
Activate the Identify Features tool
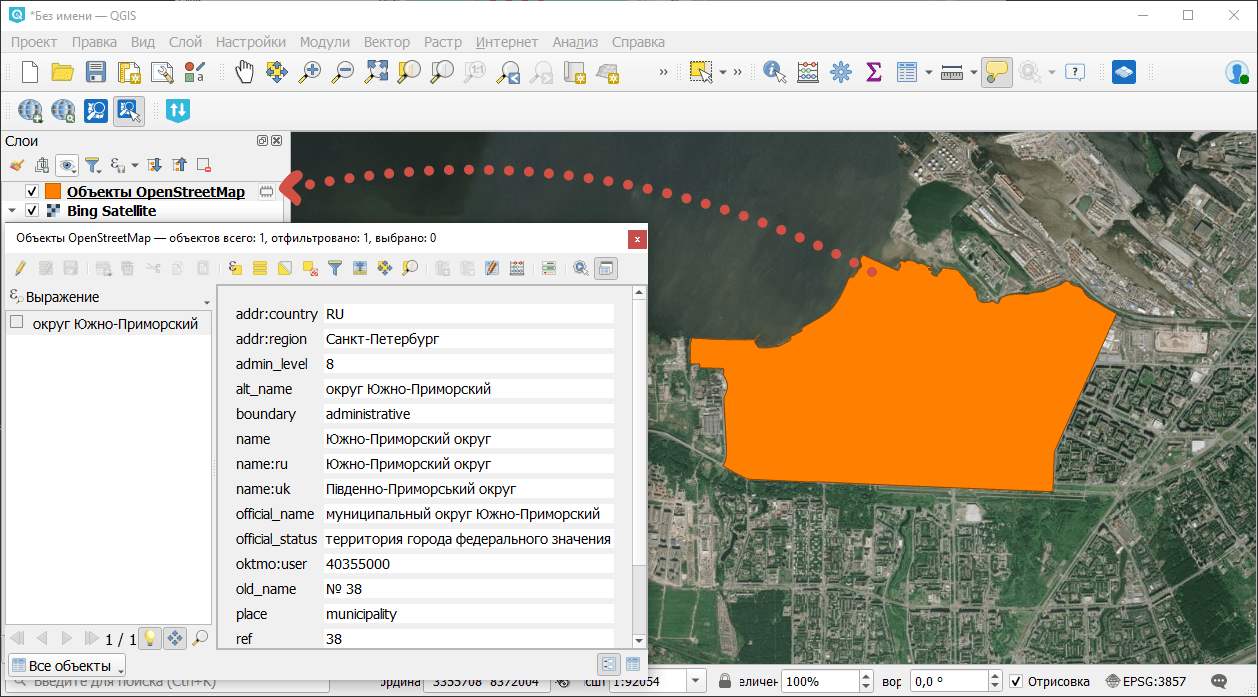point(773,71)
